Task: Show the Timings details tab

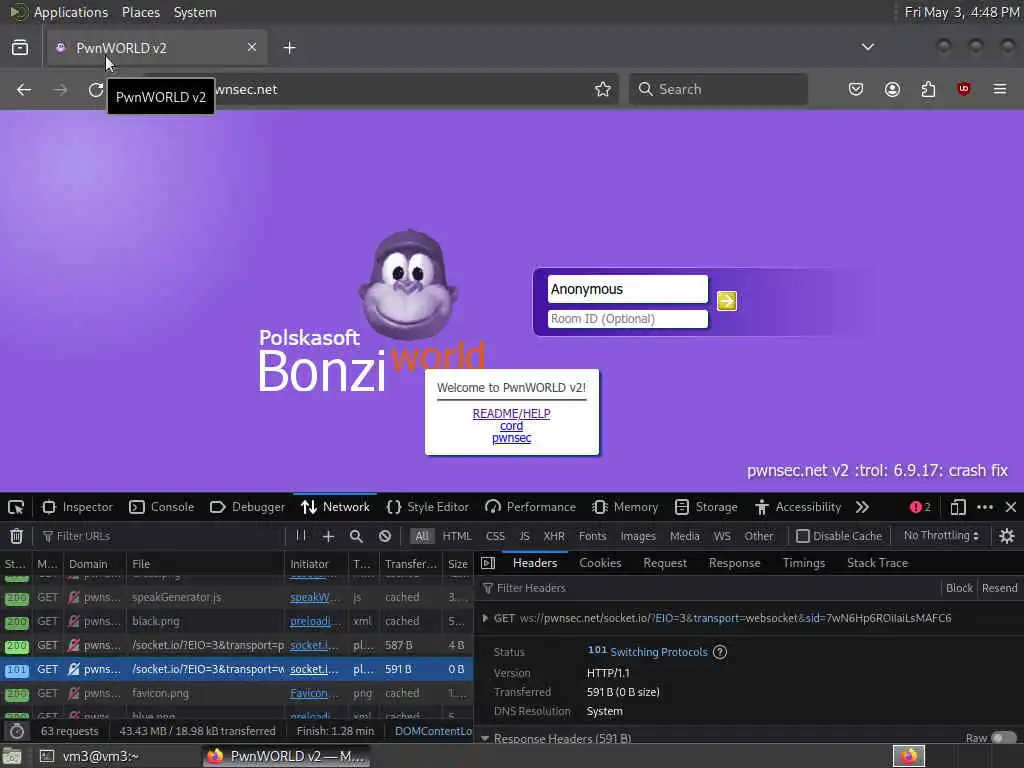Action: click(803, 563)
